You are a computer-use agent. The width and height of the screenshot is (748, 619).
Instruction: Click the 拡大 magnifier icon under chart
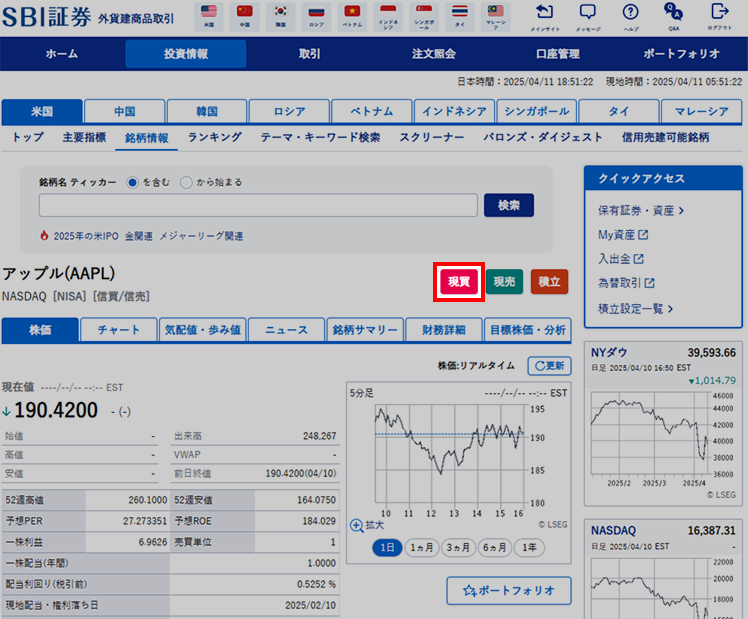coord(356,526)
